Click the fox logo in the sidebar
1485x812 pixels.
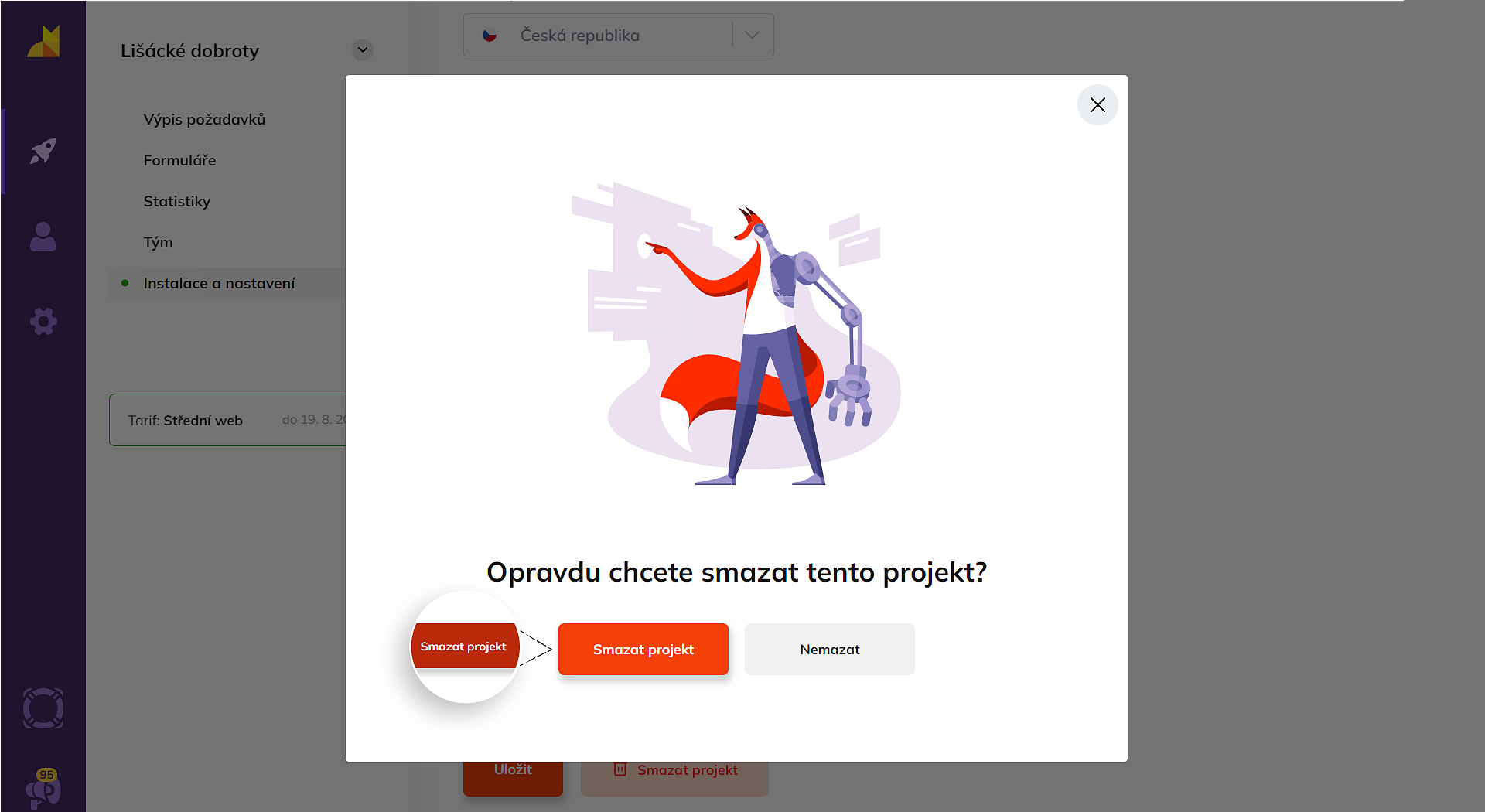[43, 42]
